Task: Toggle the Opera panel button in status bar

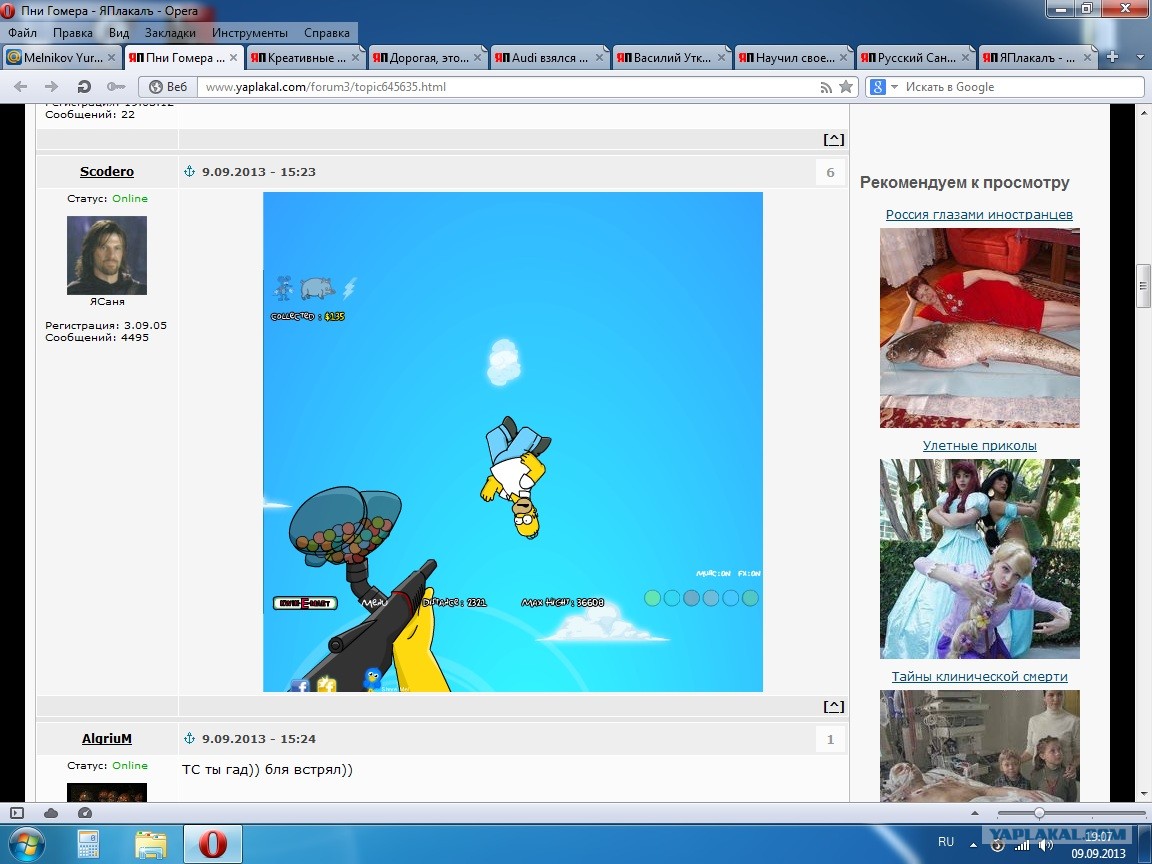Action: (x=17, y=813)
